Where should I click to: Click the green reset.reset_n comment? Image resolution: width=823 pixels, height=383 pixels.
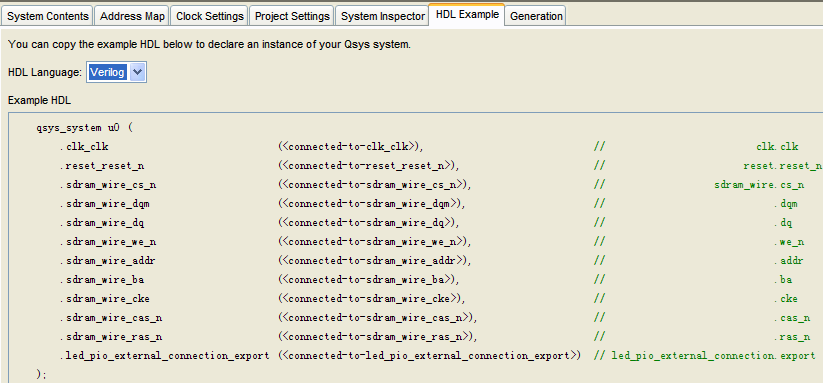coord(783,166)
